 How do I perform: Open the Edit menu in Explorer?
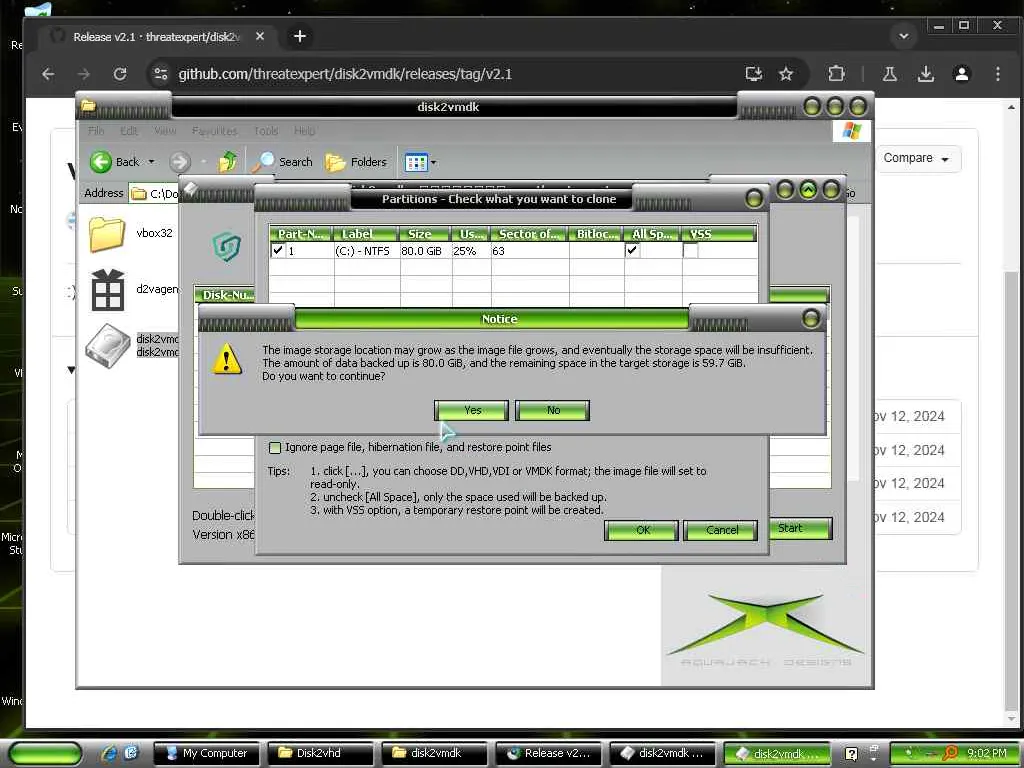point(129,131)
